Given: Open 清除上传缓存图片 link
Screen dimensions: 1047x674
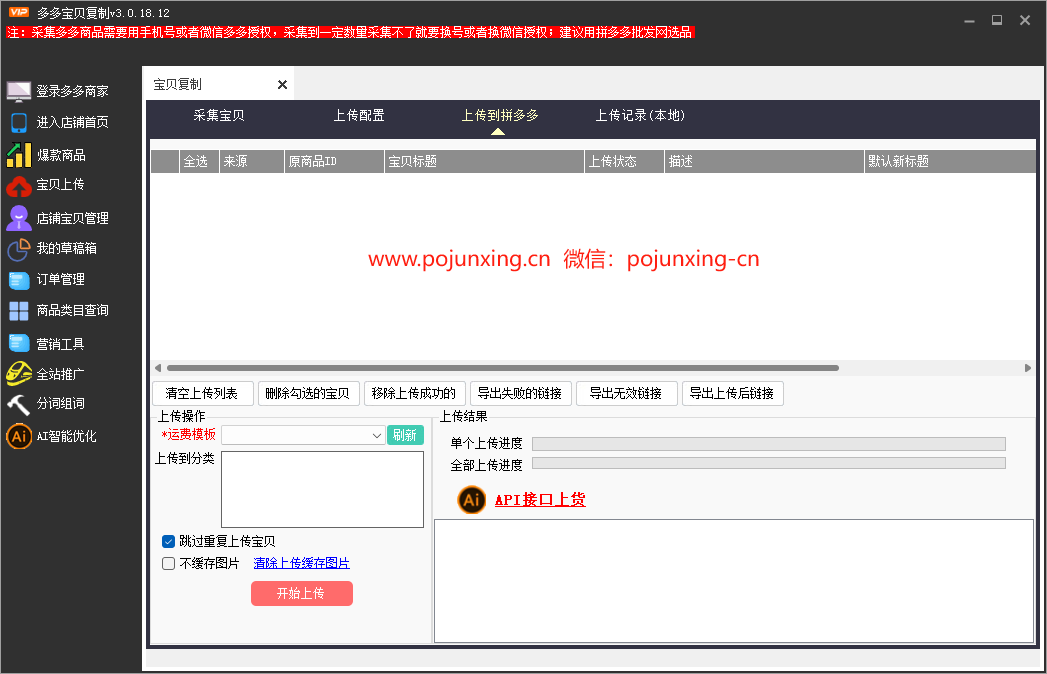Looking at the screenshot, I should point(301,563).
